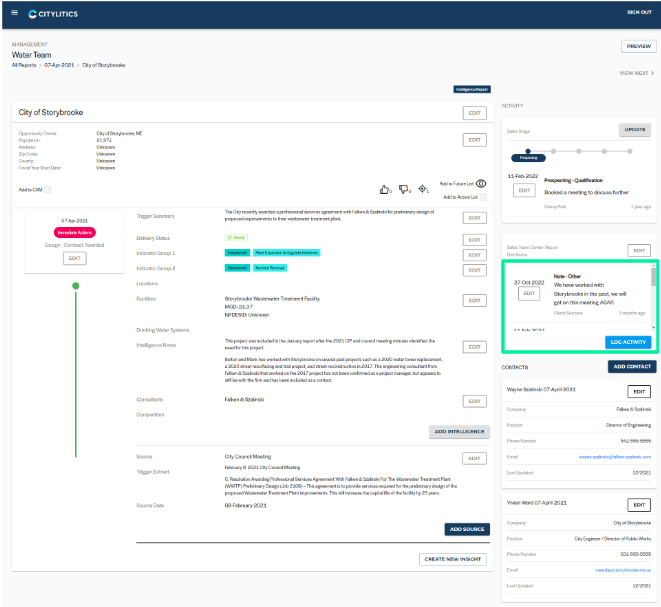Click the thumbs down icon

[404, 188]
